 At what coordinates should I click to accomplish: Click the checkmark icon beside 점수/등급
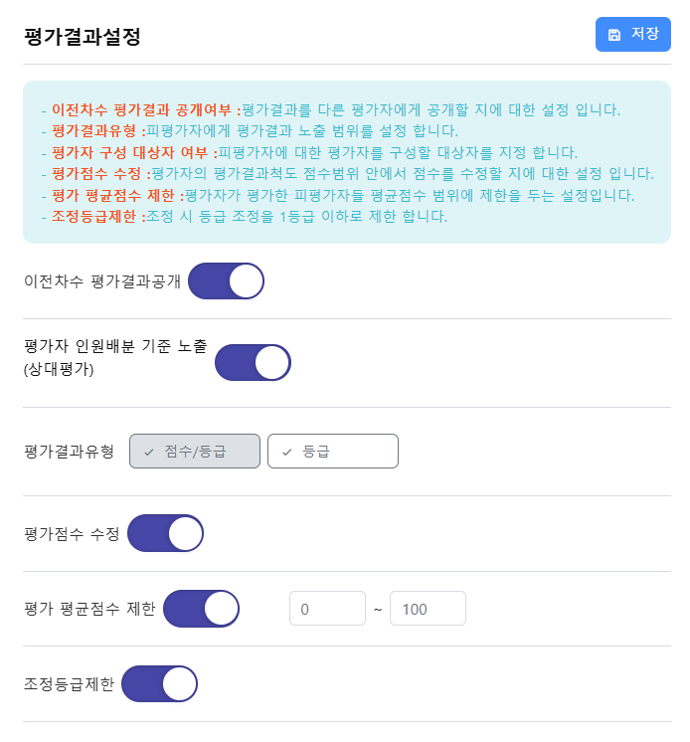[149, 452]
